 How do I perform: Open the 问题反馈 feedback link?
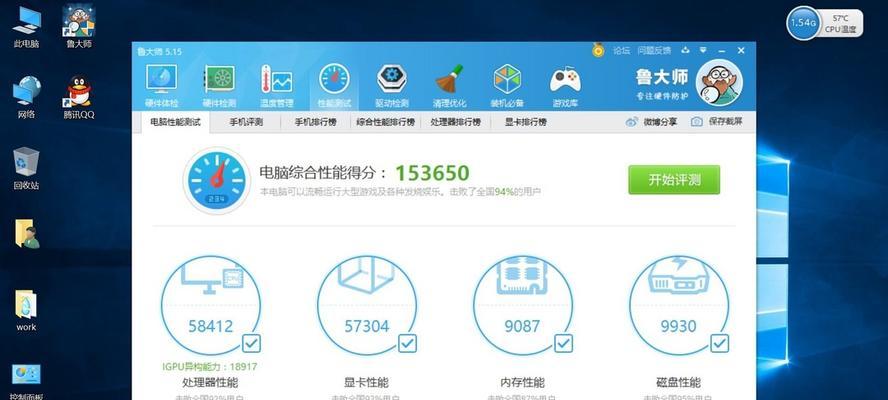[654, 50]
